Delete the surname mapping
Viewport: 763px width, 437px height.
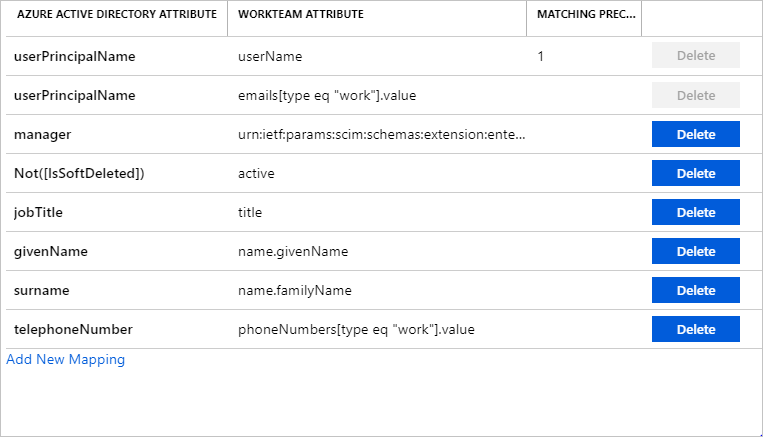pos(695,290)
